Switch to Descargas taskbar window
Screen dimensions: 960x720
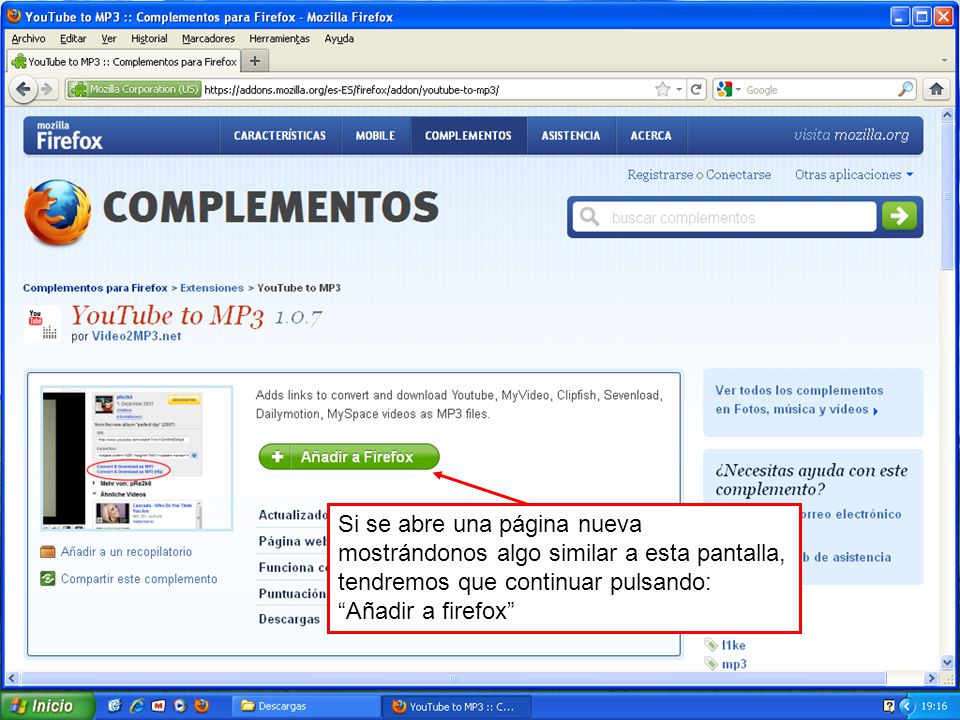[x=306, y=706]
